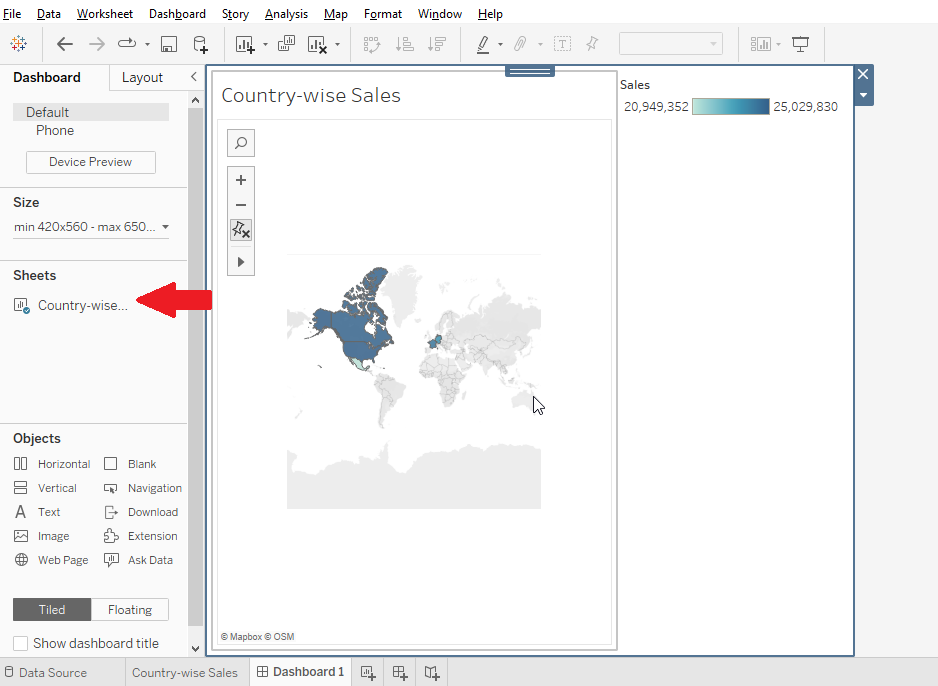Expand map toolbar with arrow button

click(x=241, y=262)
